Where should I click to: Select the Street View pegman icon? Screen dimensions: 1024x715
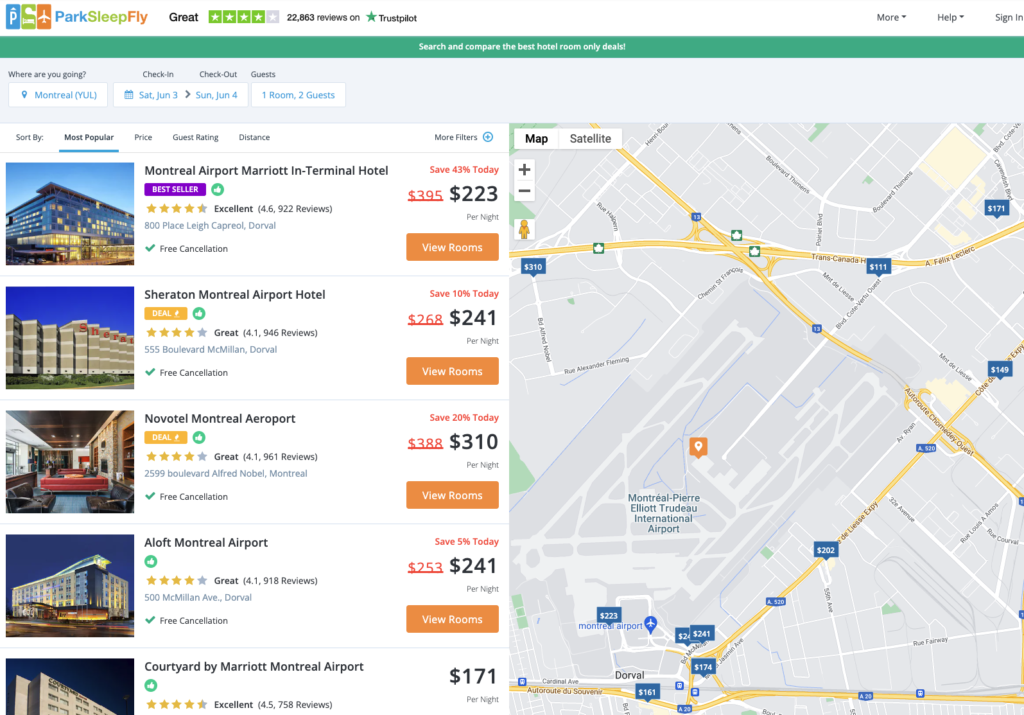pyautogui.click(x=524, y=230)
